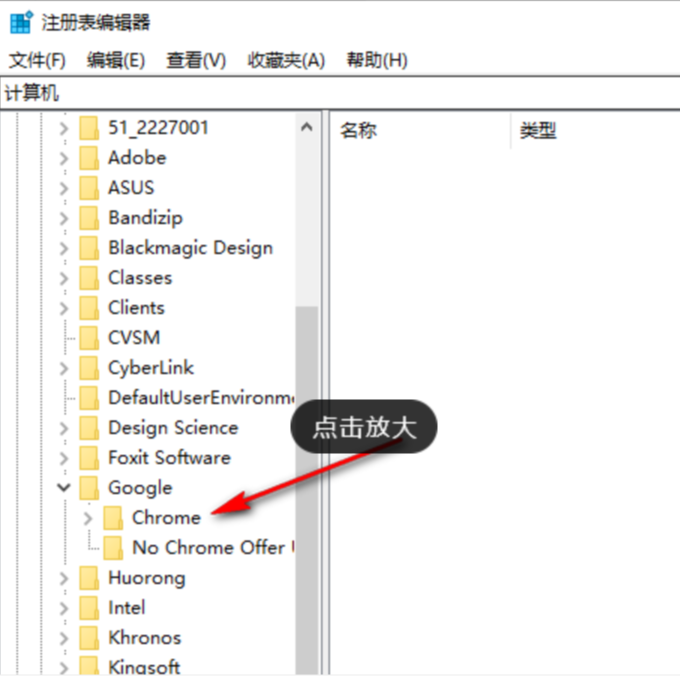Image resolution: width=680 pixels, height=680 pixels.
Task: Select the CVSM key label
Action: (x=134, y=338)
